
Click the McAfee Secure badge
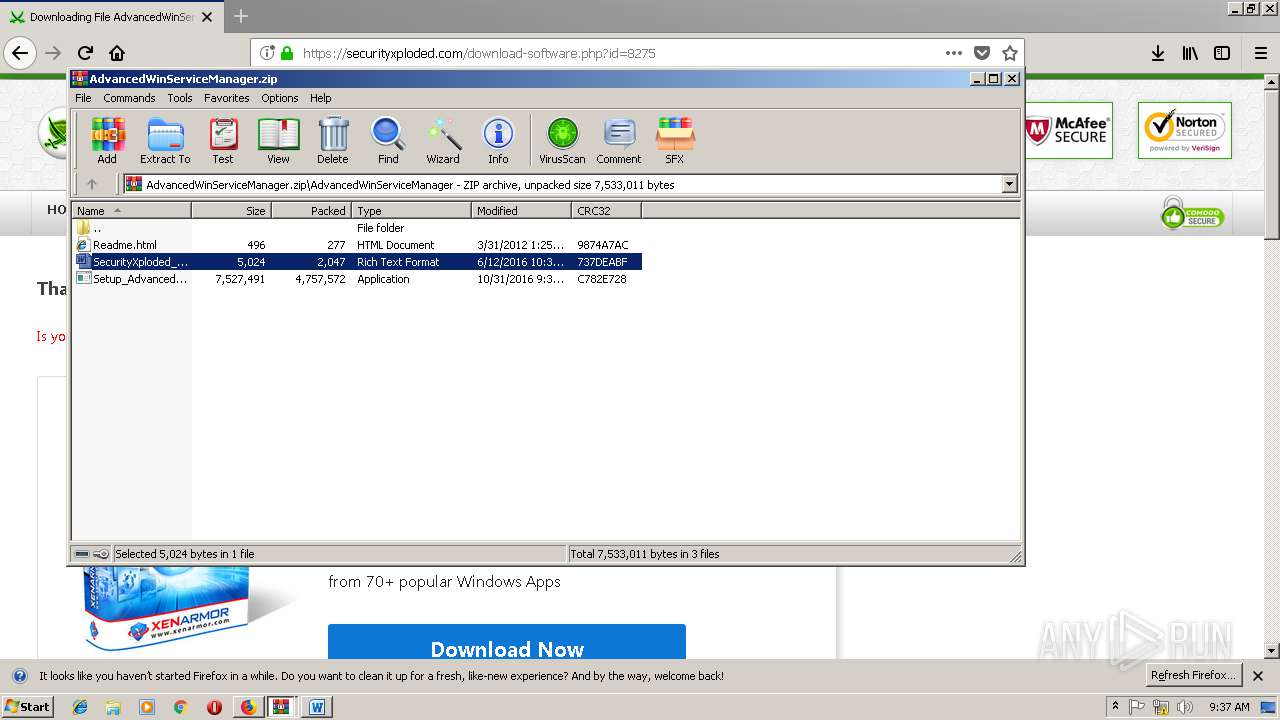click(1068, 130)
